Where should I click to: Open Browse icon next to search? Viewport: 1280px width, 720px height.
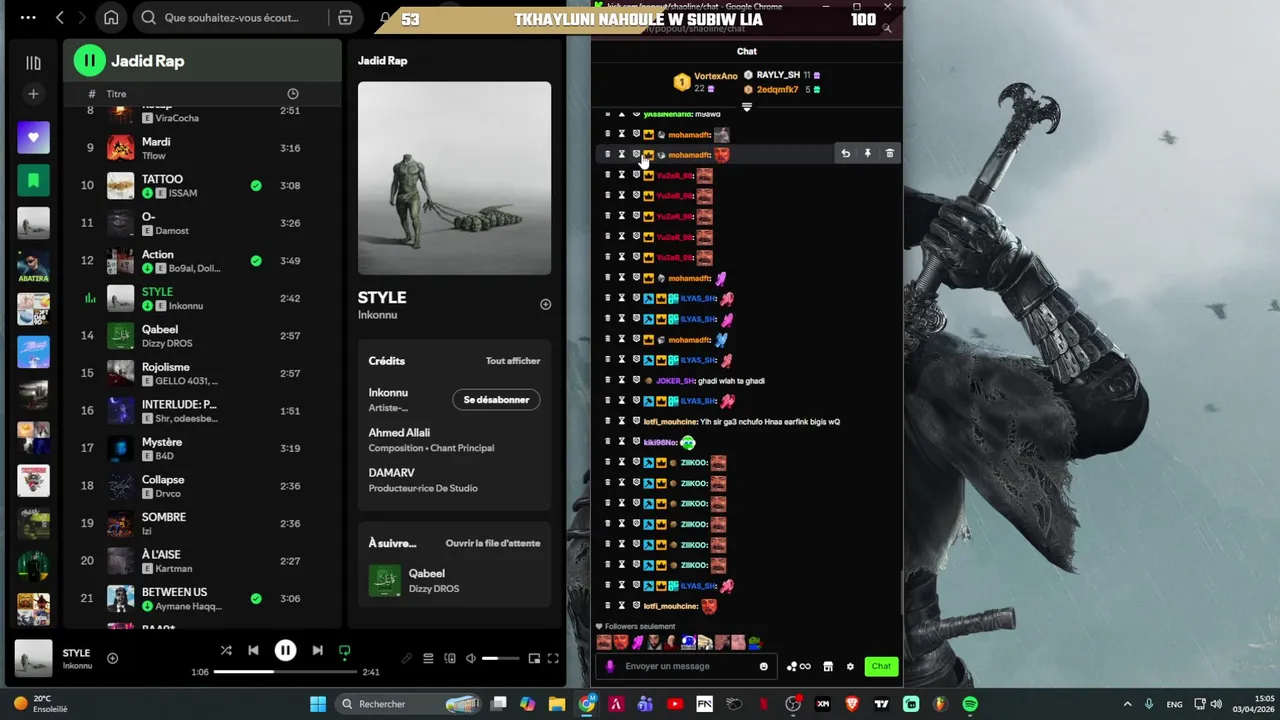(x=345, y=18)
